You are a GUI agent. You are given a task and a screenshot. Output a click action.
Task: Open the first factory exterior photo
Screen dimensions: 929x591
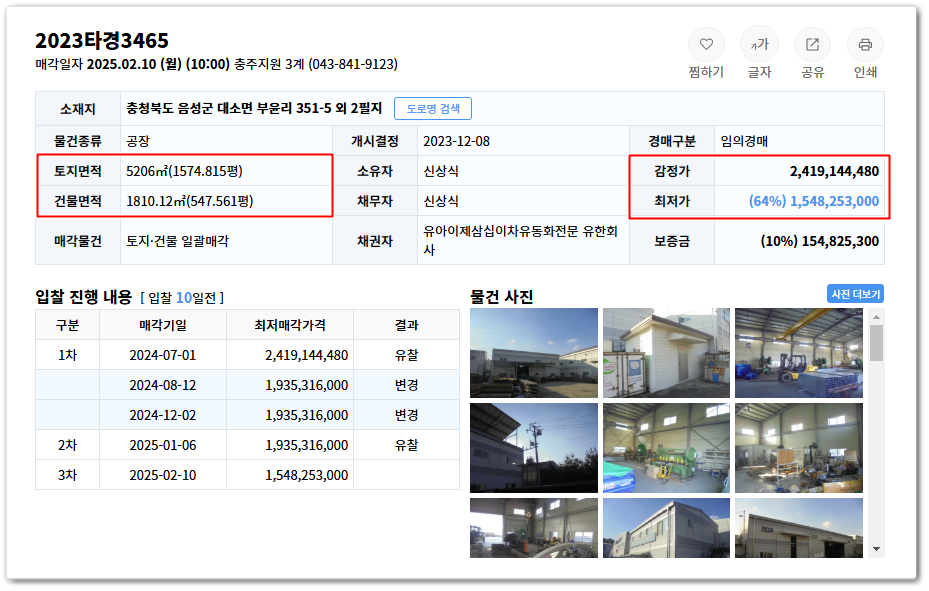[534, 352]
